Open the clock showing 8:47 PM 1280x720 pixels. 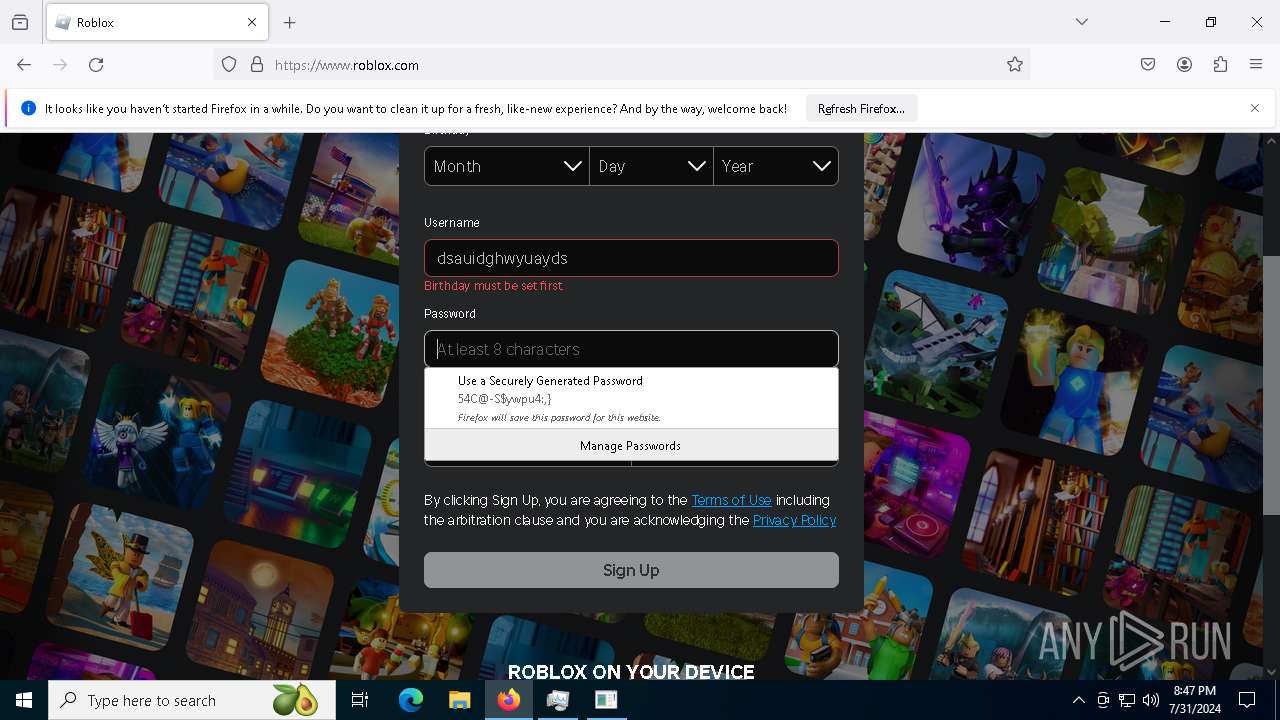(x=1194, y=700)
